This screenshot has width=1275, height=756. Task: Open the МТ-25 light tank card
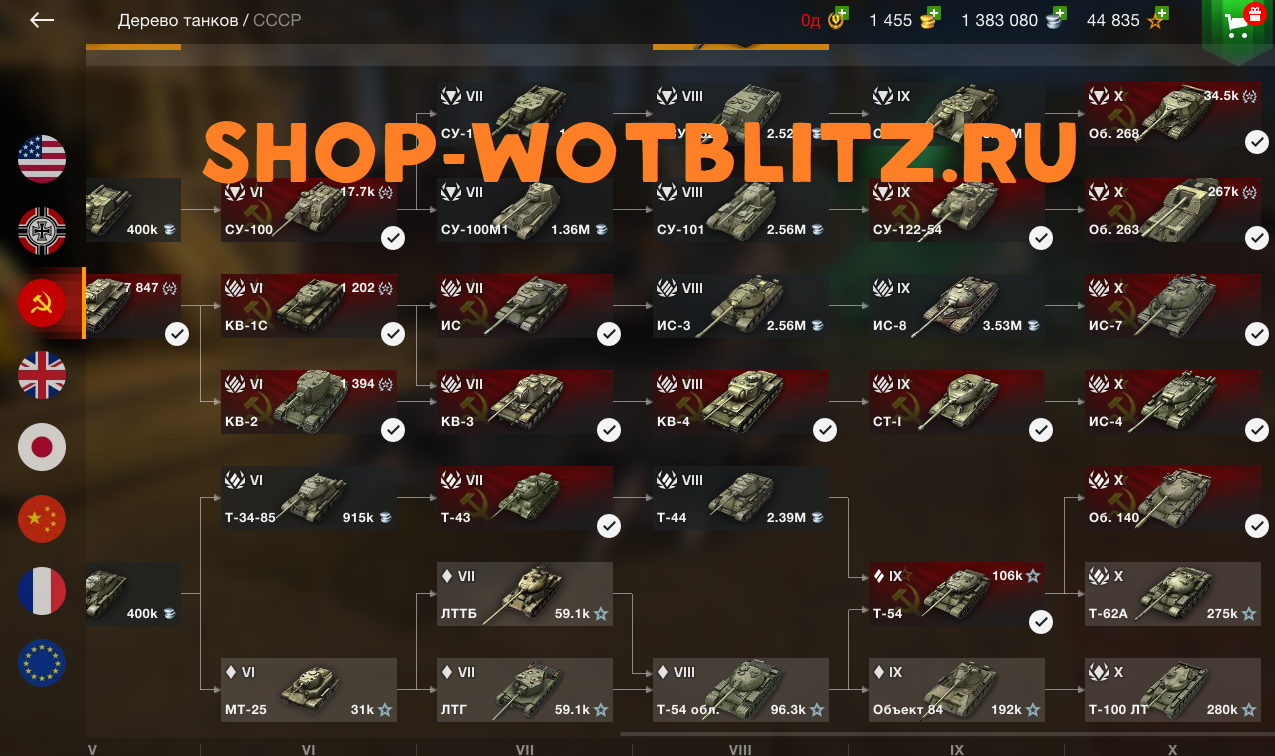click(x=309, y=690)
